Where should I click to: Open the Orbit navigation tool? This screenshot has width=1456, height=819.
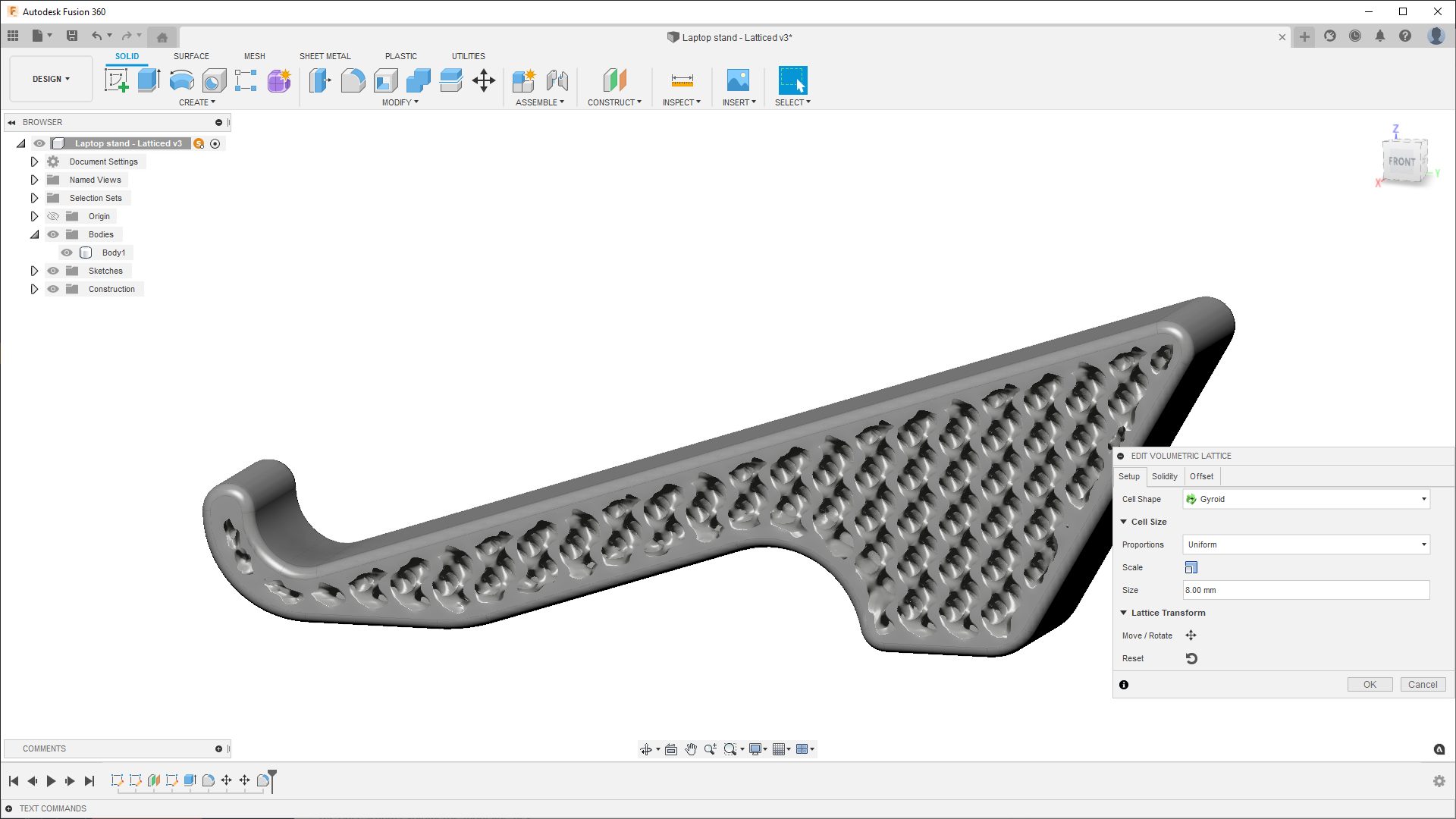tap(646, 749)
